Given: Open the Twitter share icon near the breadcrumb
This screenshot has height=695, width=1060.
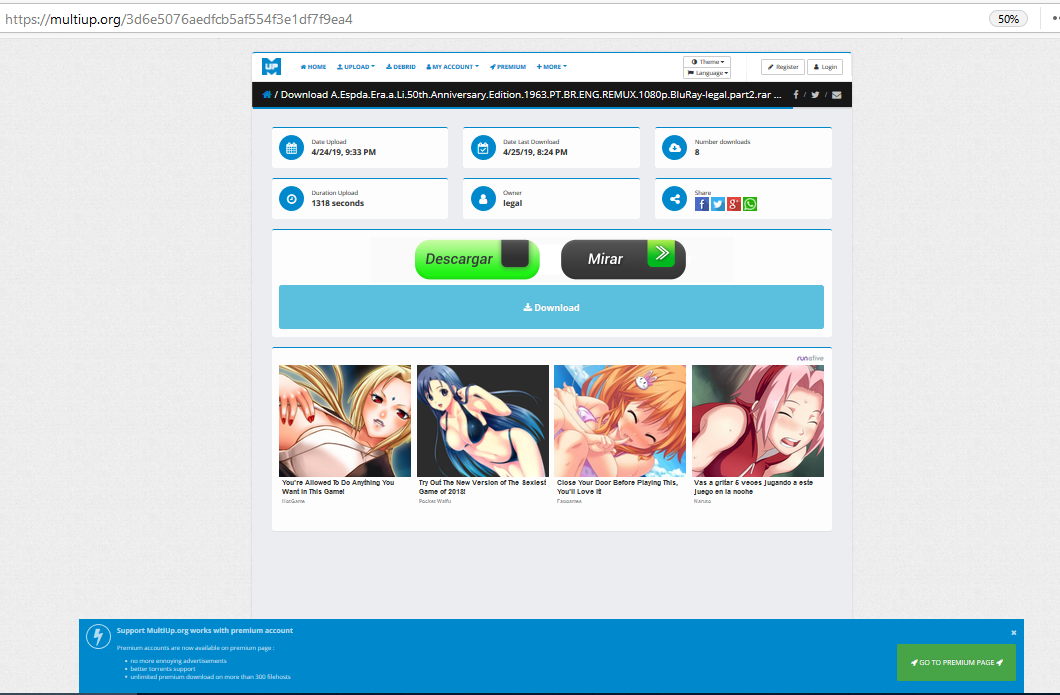Looking at the screenshot, I should tap(814, 94).
